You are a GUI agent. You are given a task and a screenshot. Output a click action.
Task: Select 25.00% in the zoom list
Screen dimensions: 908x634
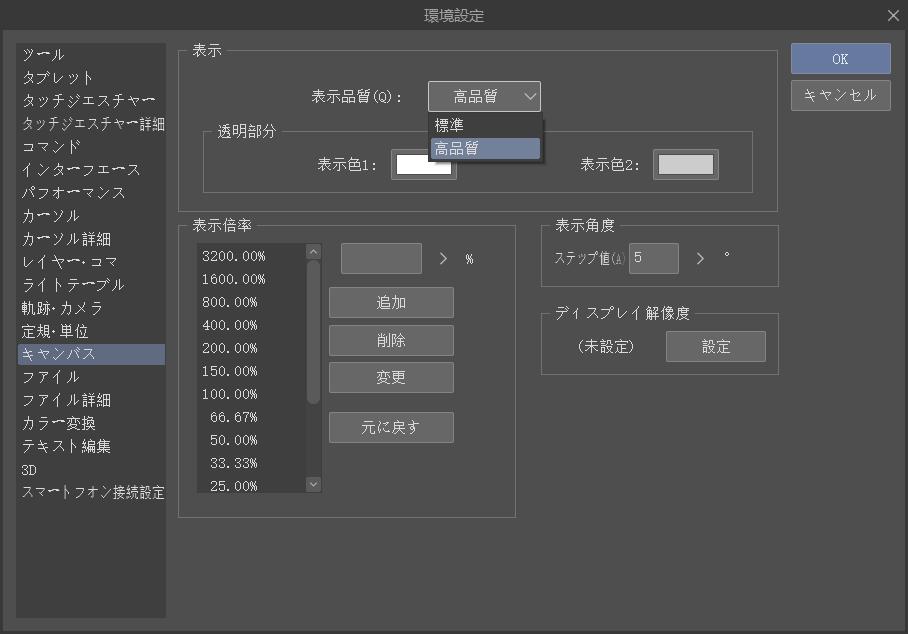click(251, 485)
